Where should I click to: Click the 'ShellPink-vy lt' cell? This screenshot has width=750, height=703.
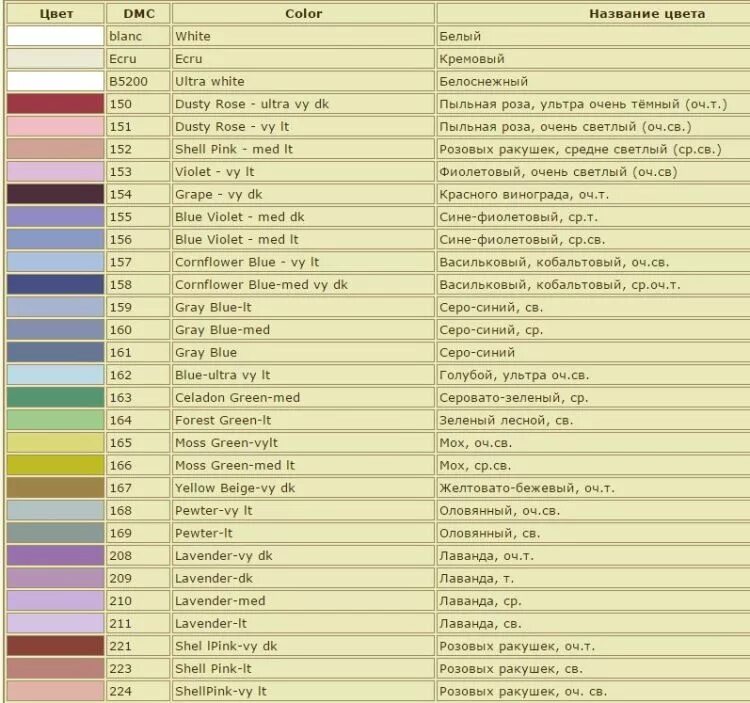pyautogui.click(x=303, y=691)
